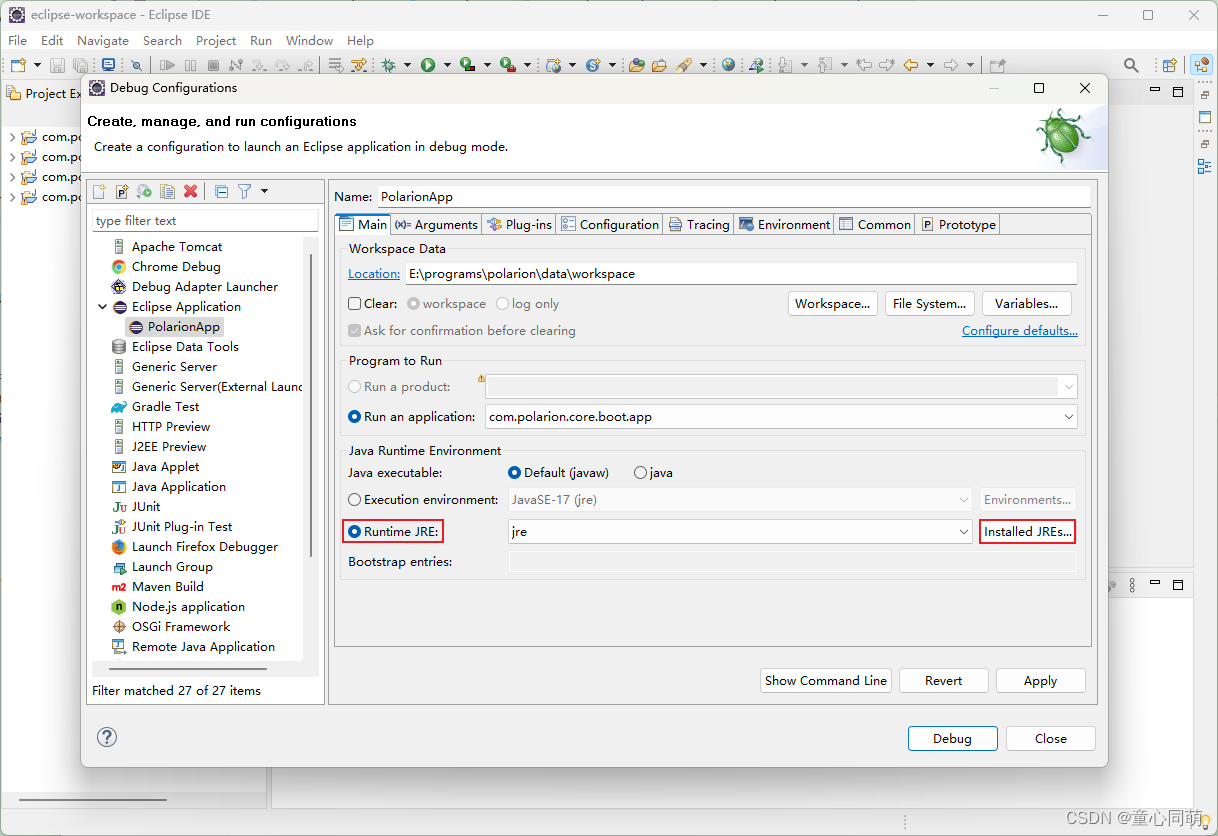Select Debug Adapter Launcher in the list
Image resolution: width=1218 pixels, height=836 pixels.
point(205,286)
